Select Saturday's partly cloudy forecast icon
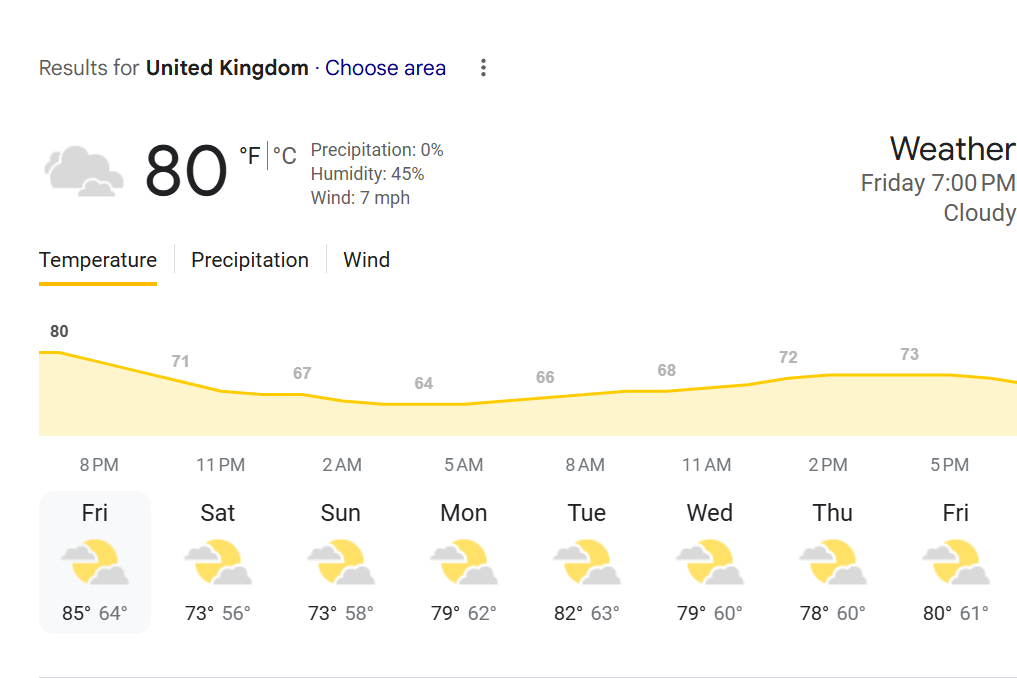Image resolution: width=1017 pixels, height=678 pixels. (x=218, y=562)
